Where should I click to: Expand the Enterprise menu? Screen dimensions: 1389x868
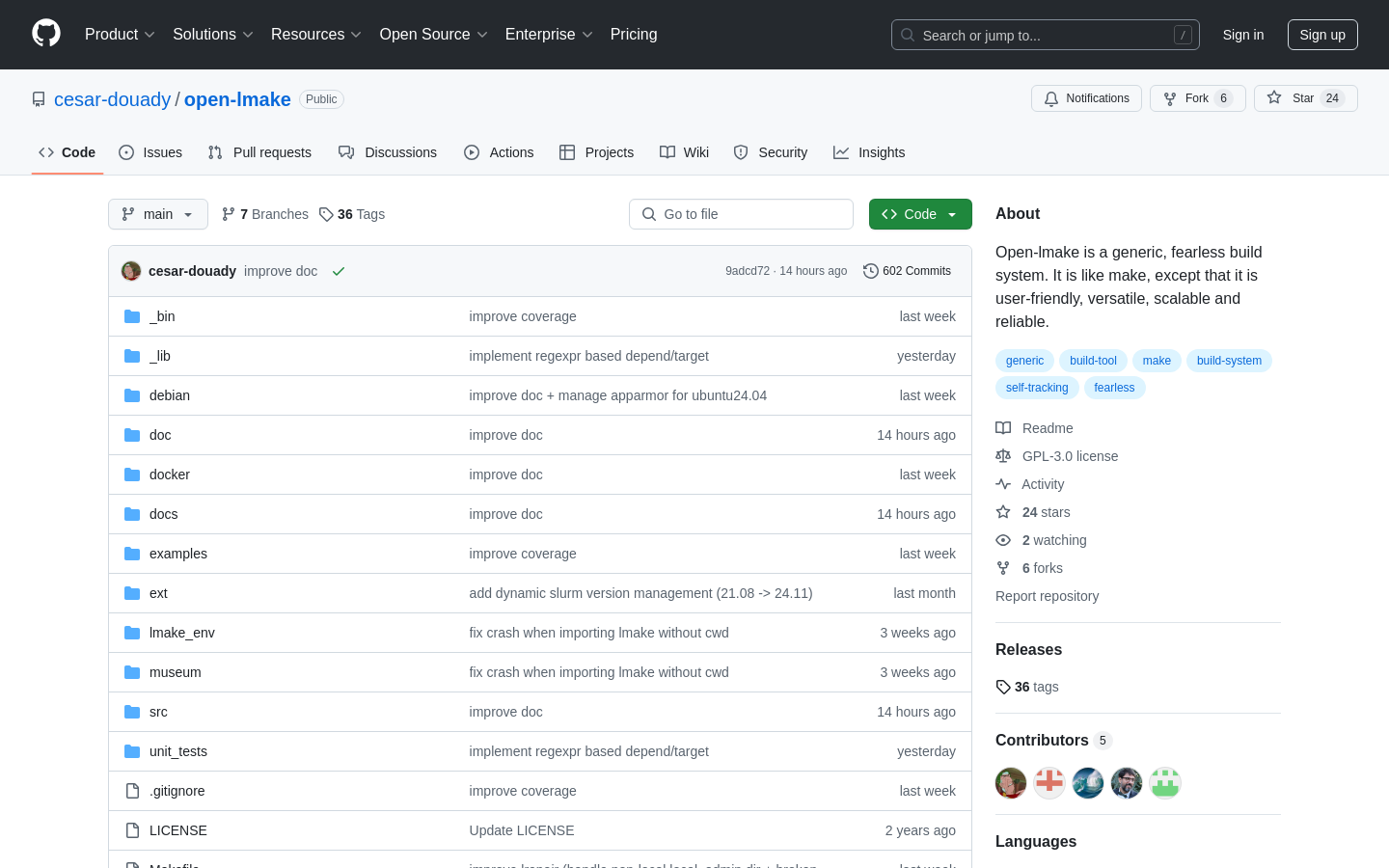pos(549,34)
